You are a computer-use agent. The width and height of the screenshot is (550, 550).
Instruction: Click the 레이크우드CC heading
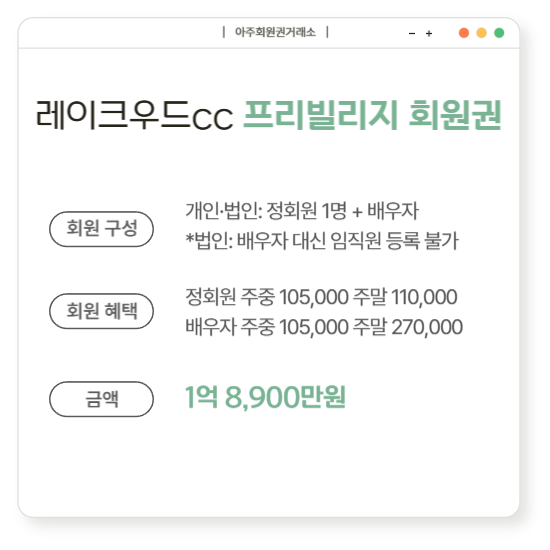135,115
